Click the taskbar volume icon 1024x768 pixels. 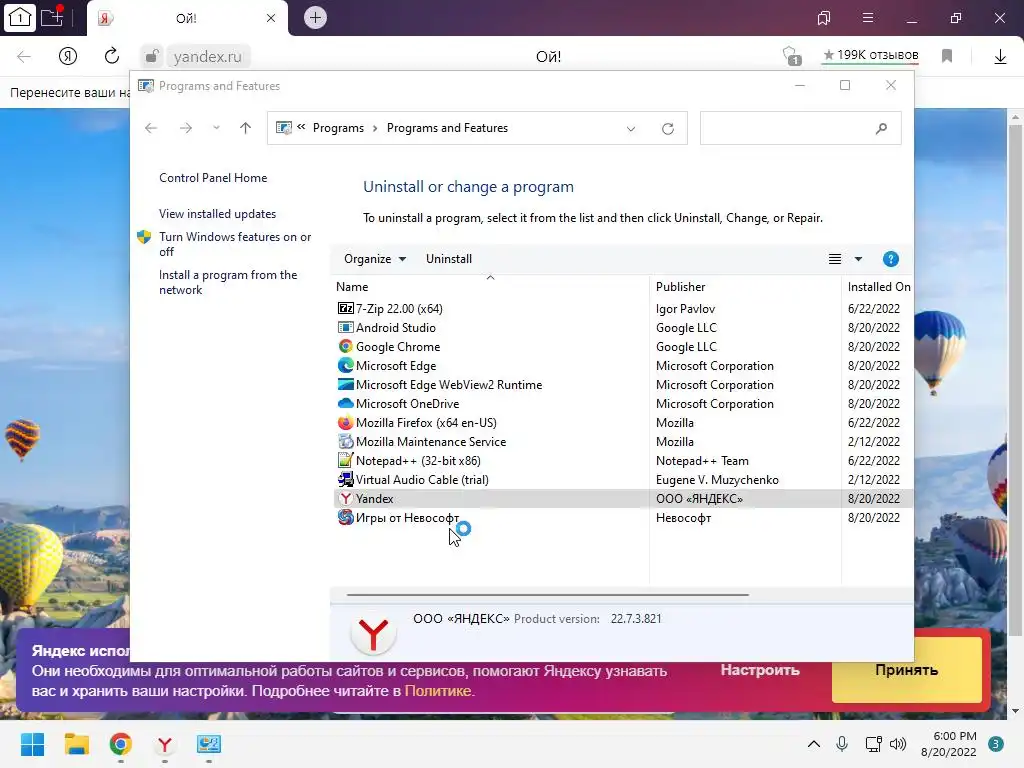coord(898,744)
